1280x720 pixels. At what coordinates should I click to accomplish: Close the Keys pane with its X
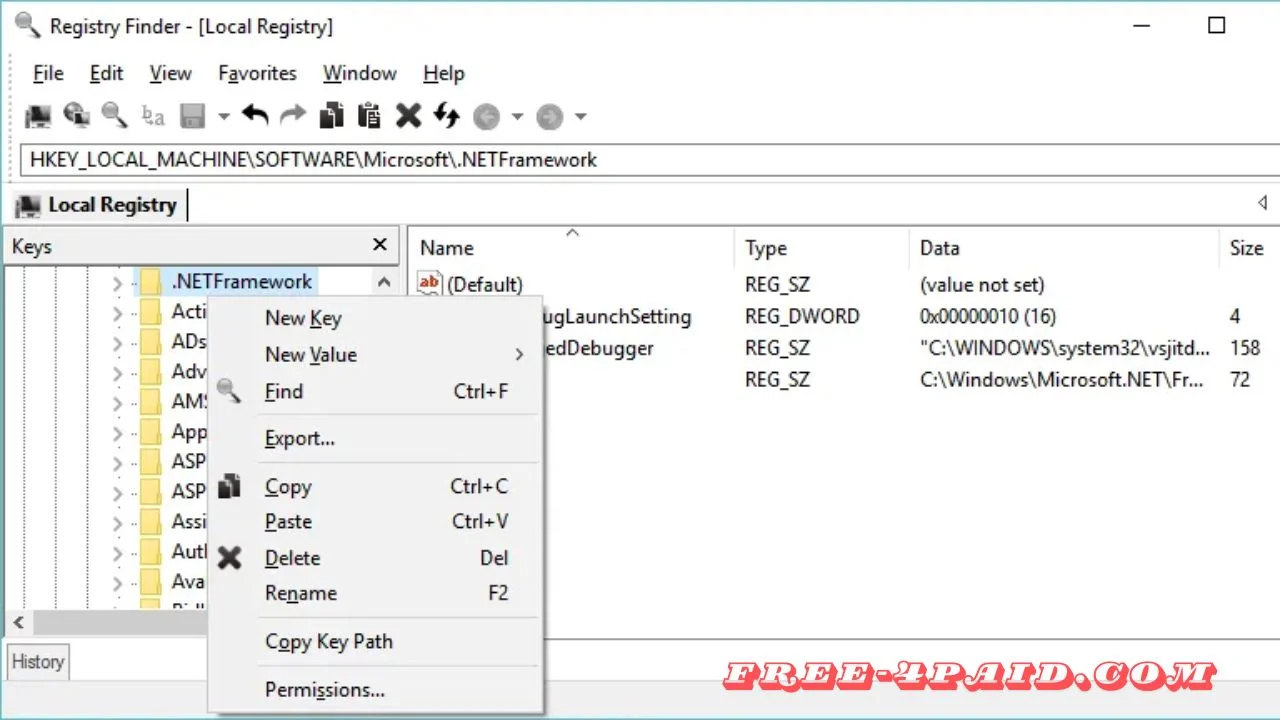pos(380,245)
